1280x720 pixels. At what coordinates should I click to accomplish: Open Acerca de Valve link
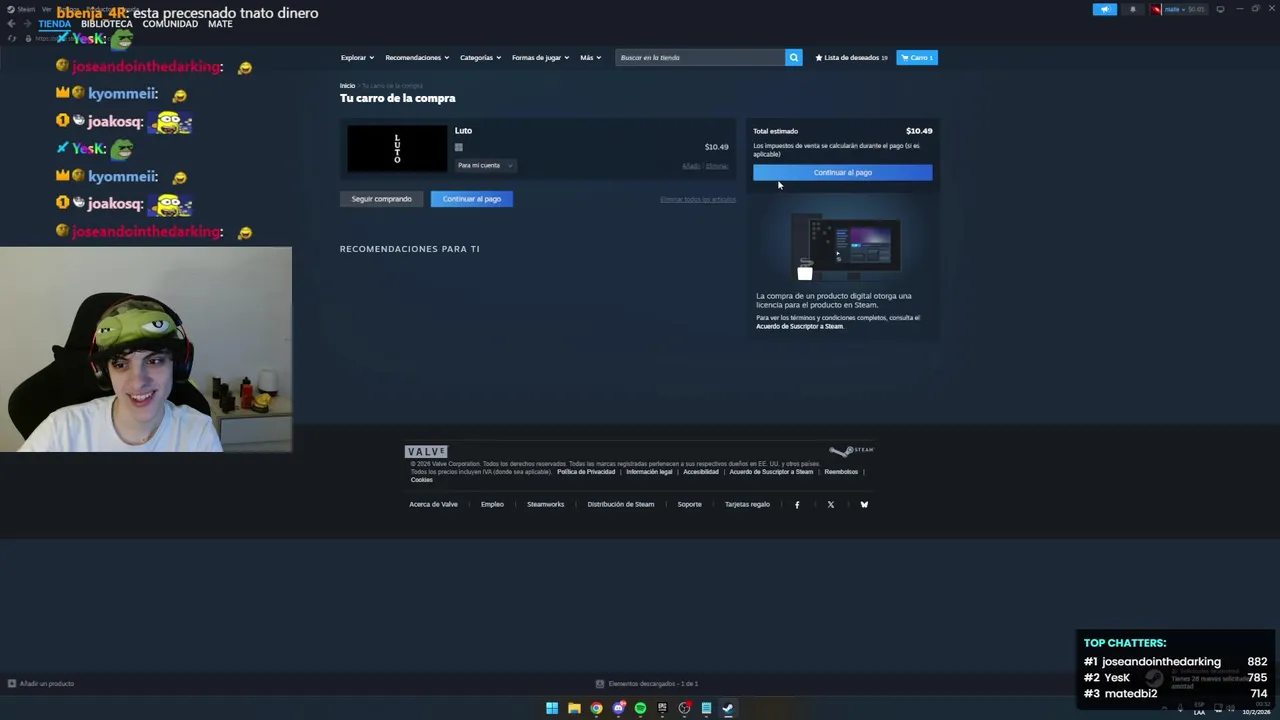pyautogui.click(x=433, y=505)
